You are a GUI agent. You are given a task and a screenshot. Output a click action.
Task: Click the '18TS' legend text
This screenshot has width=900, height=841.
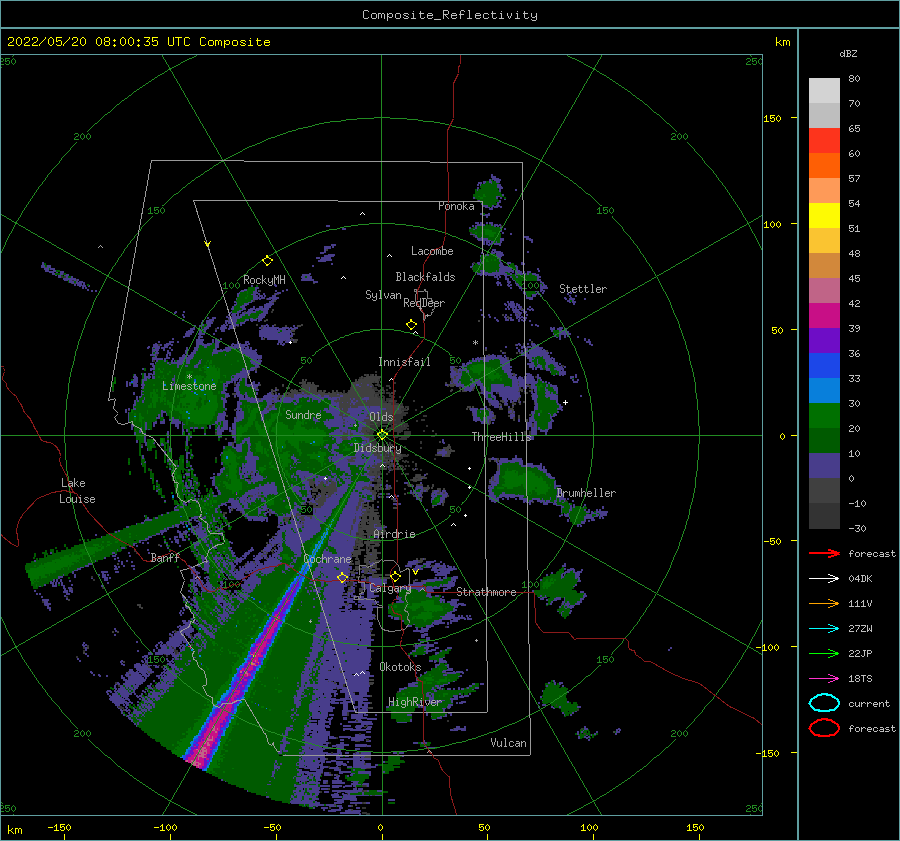[x=860, y=679]
